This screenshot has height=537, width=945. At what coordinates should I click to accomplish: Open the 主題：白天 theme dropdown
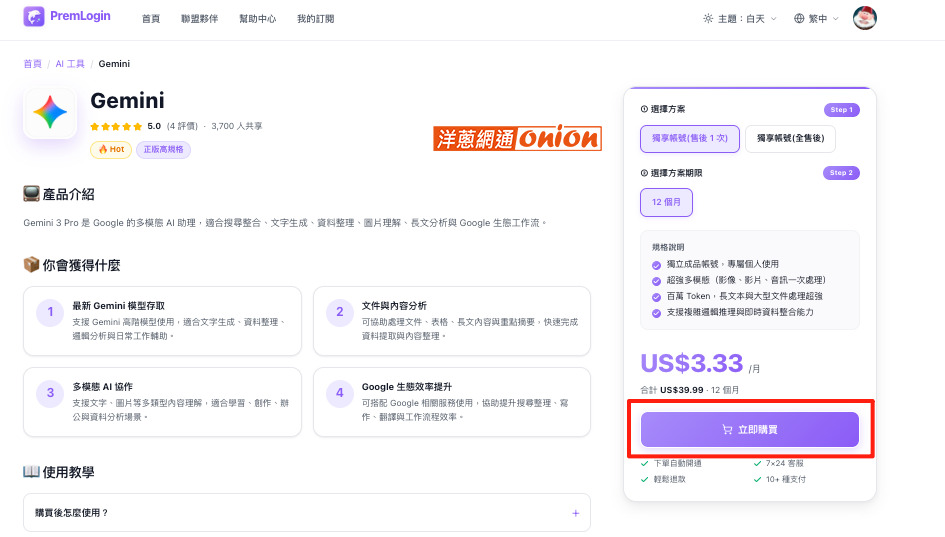740,19
